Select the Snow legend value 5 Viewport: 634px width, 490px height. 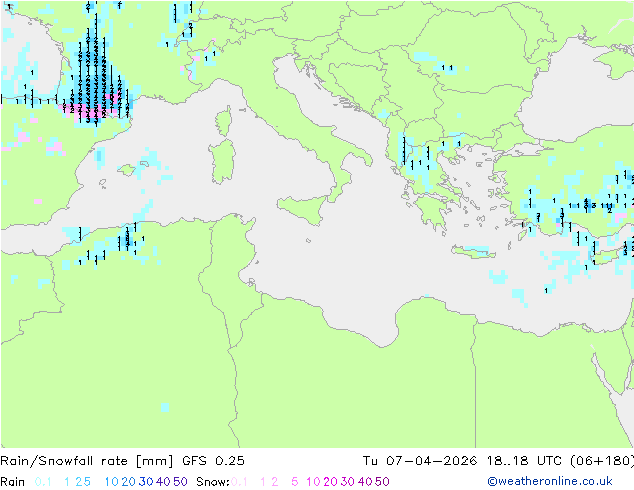pos(295,482)
